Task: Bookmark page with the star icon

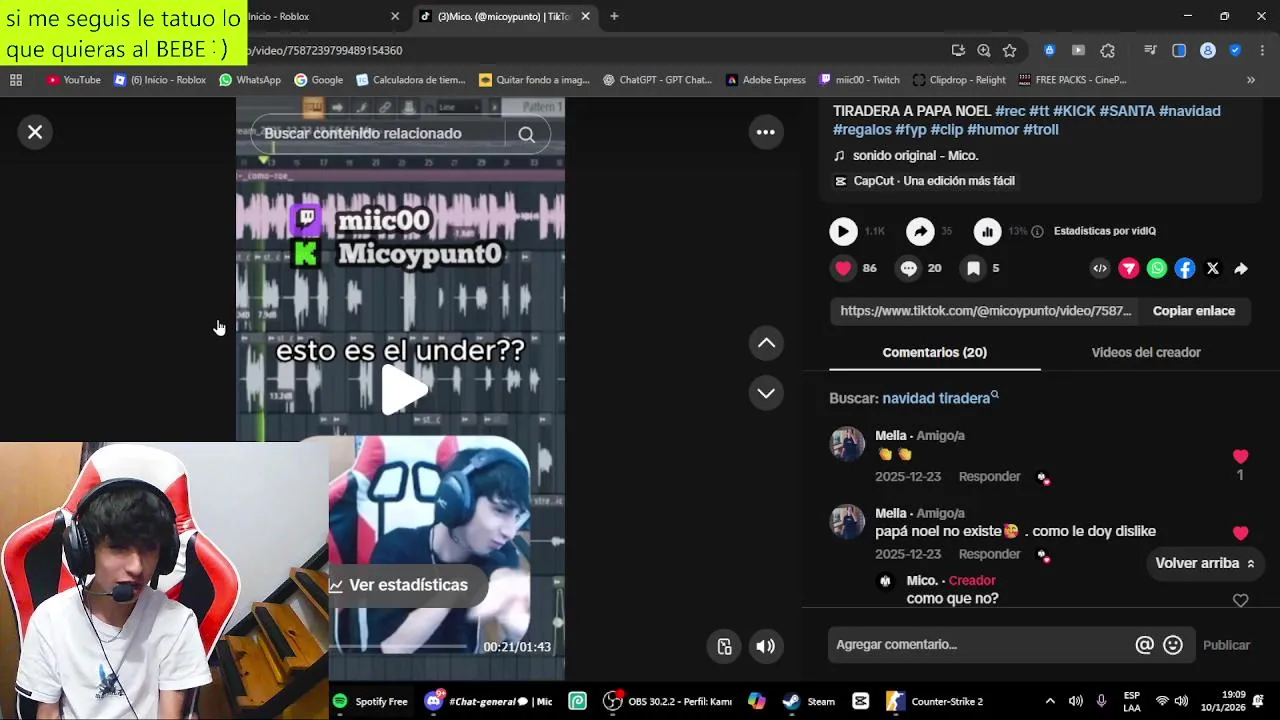Action: (x=1009, y=50)
